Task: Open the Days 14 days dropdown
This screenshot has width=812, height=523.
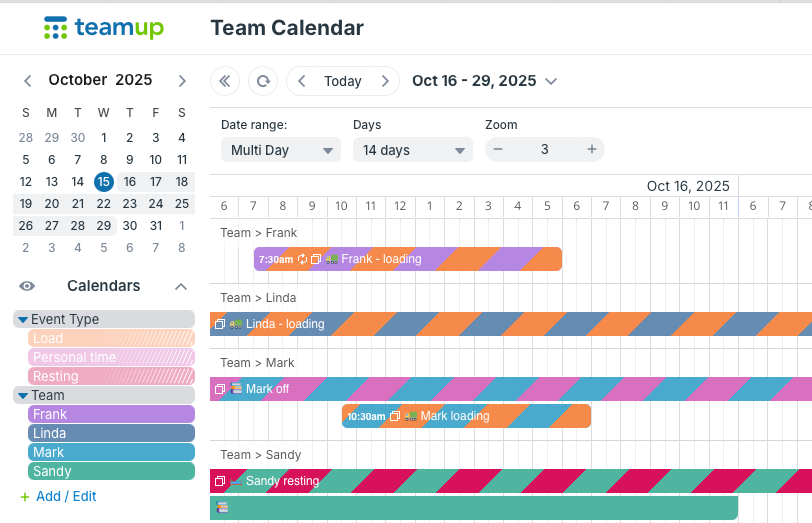Action: click(x=412, y=150)
